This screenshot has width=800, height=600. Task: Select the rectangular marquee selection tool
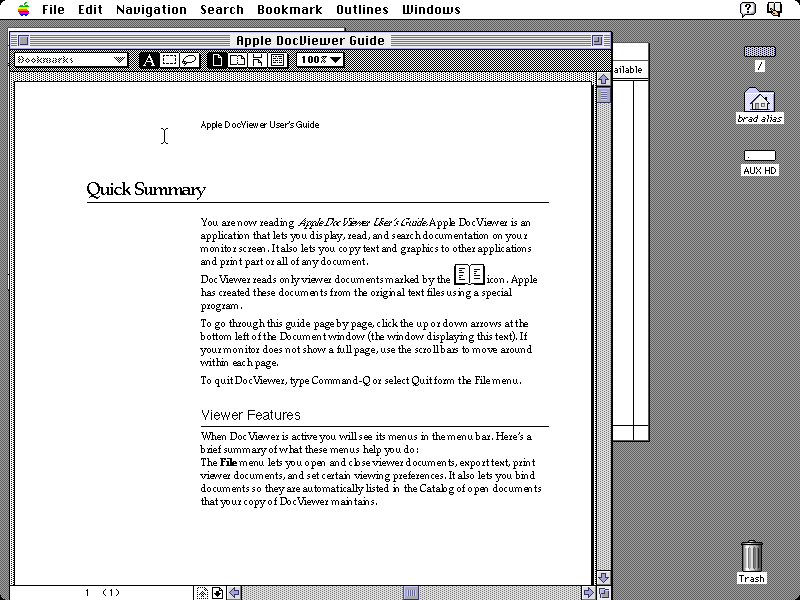pos(169,60)
